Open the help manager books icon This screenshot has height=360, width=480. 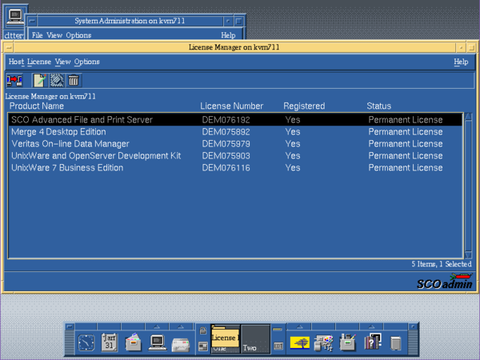(372, 342)
